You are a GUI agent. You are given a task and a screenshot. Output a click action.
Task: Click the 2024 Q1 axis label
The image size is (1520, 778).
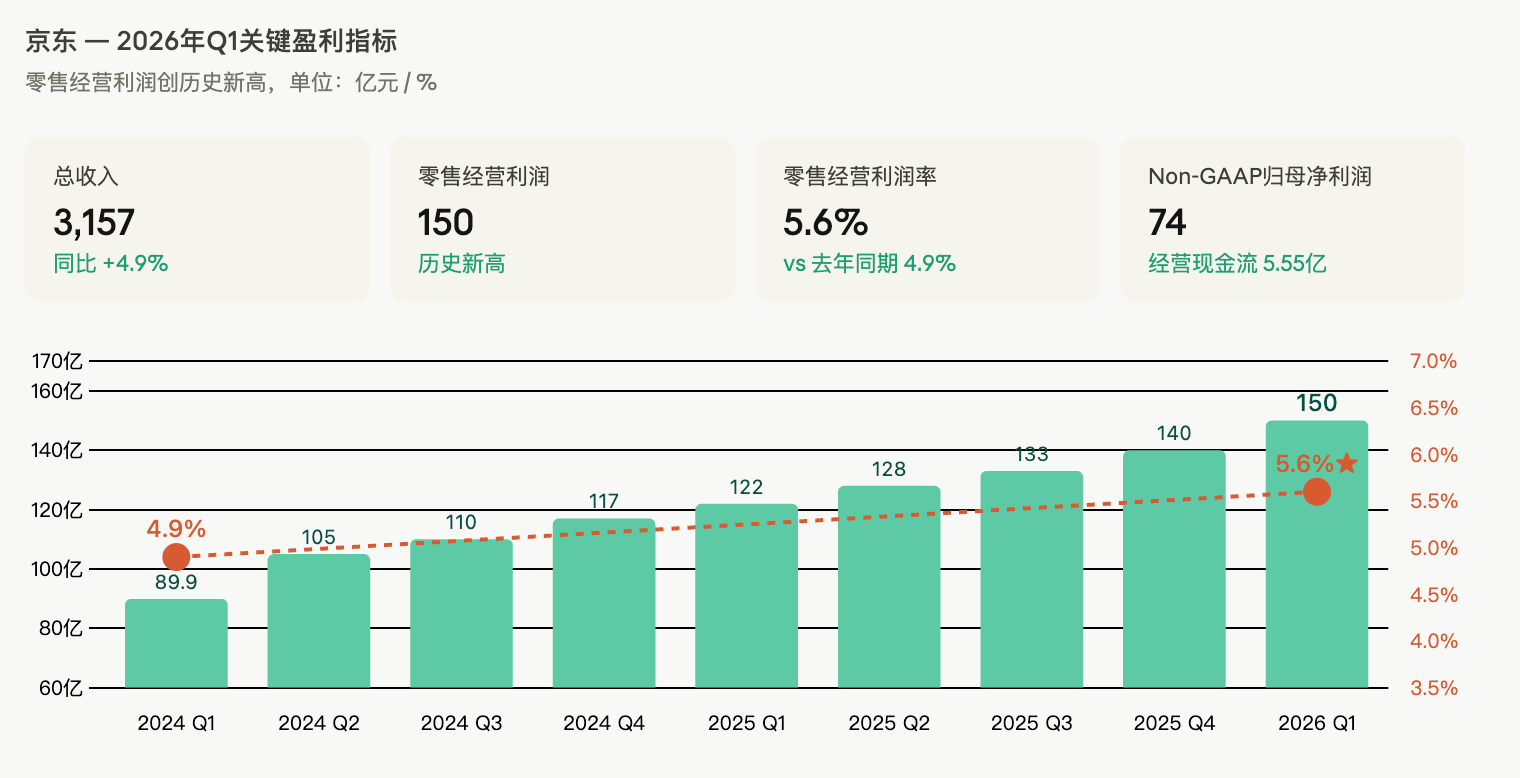point(176,723)
